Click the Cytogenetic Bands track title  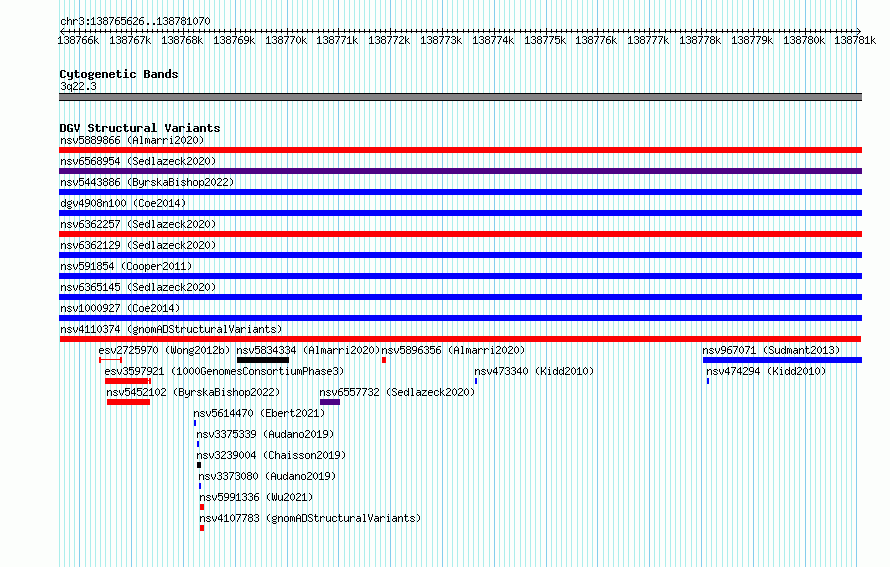pos(119,74)
